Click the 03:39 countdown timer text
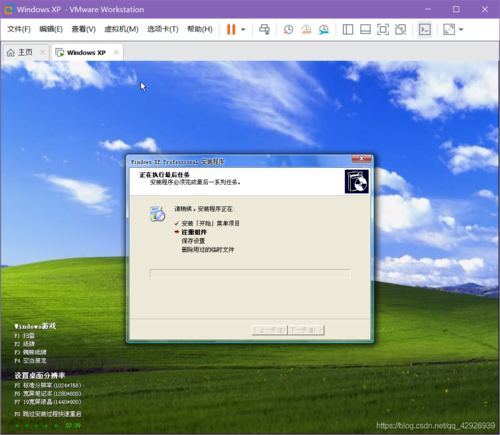 click(x=73, y=425)
